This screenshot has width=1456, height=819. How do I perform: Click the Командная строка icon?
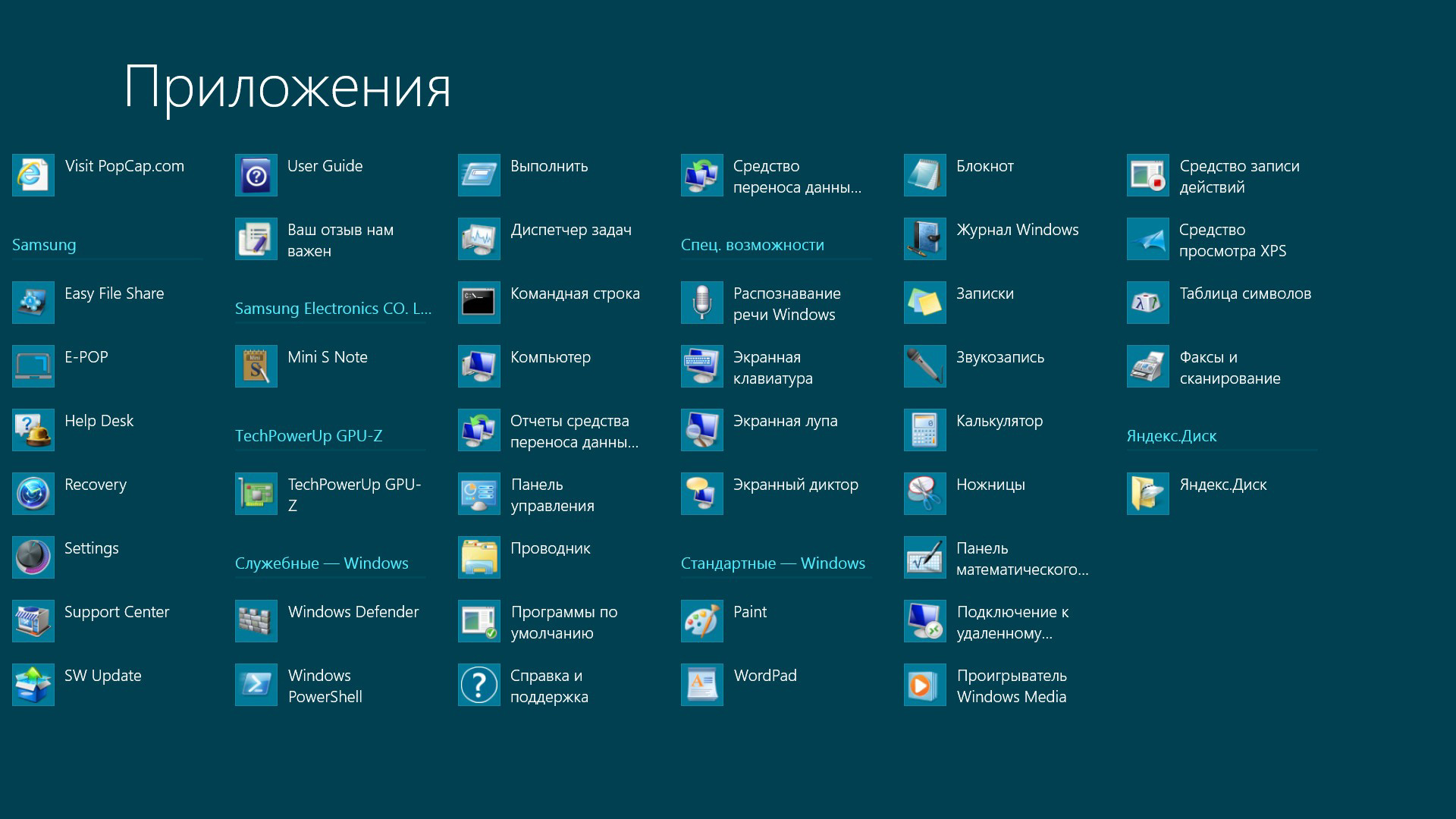pyautogui.click(x=479, y=303)
